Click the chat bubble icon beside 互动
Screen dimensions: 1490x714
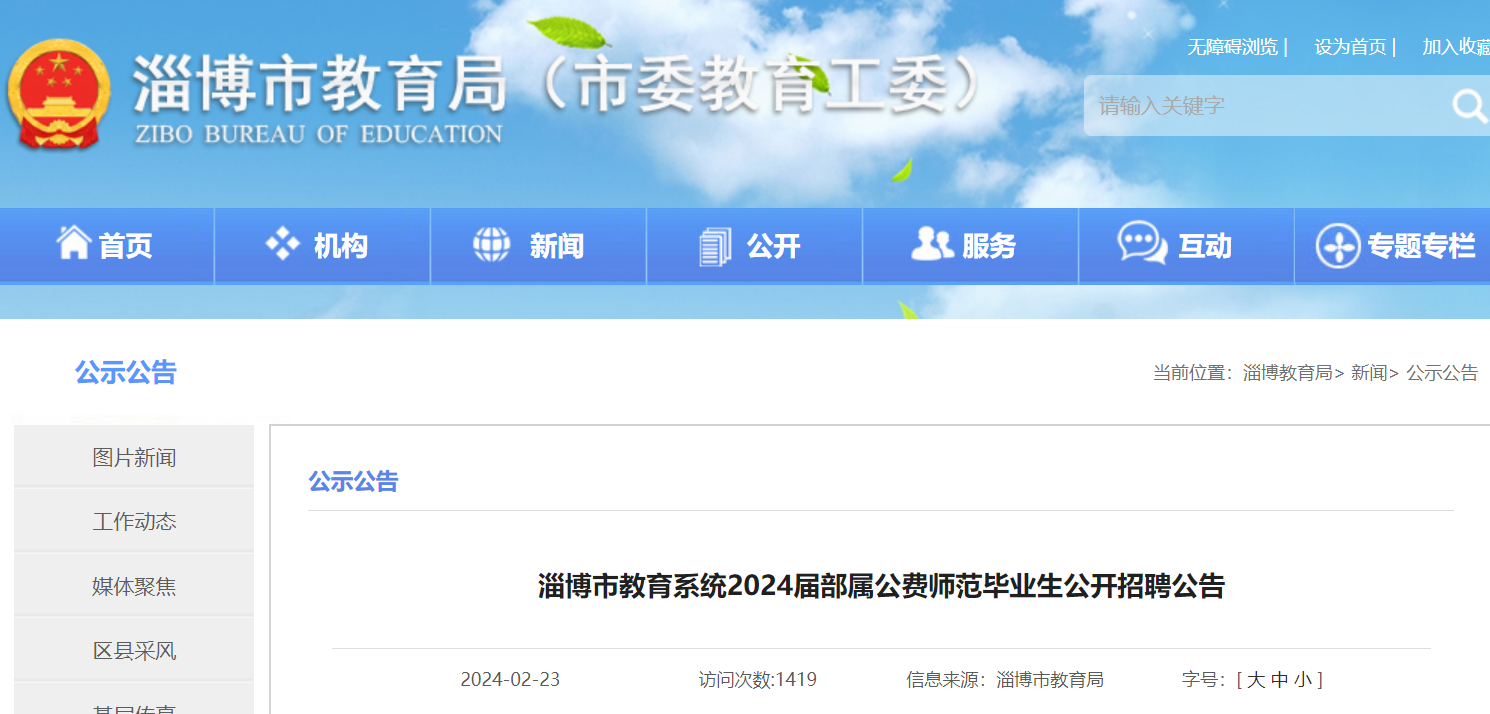pyautogui.click(x=1142, y=243)
